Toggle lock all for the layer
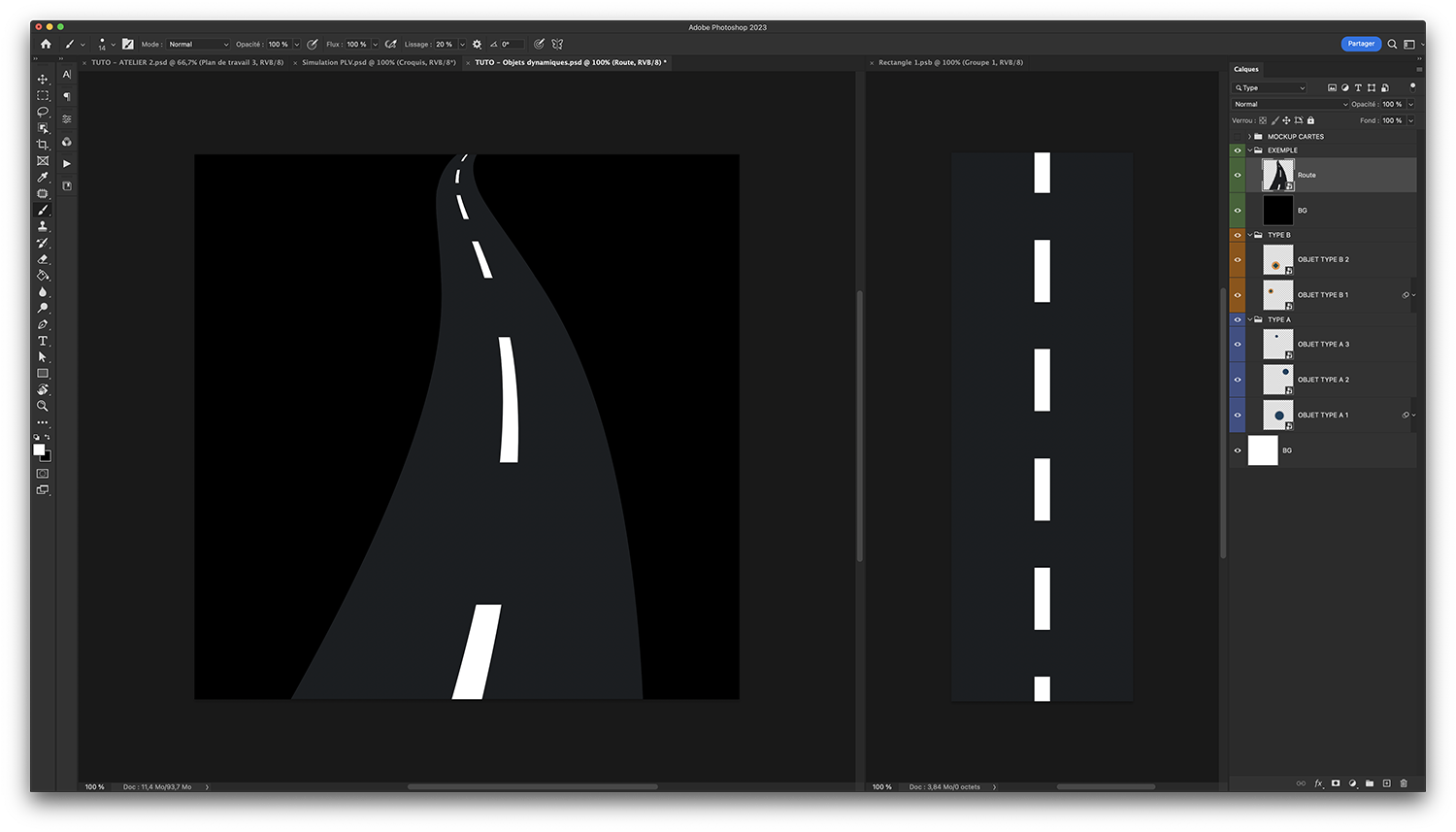 (1310, 120)
